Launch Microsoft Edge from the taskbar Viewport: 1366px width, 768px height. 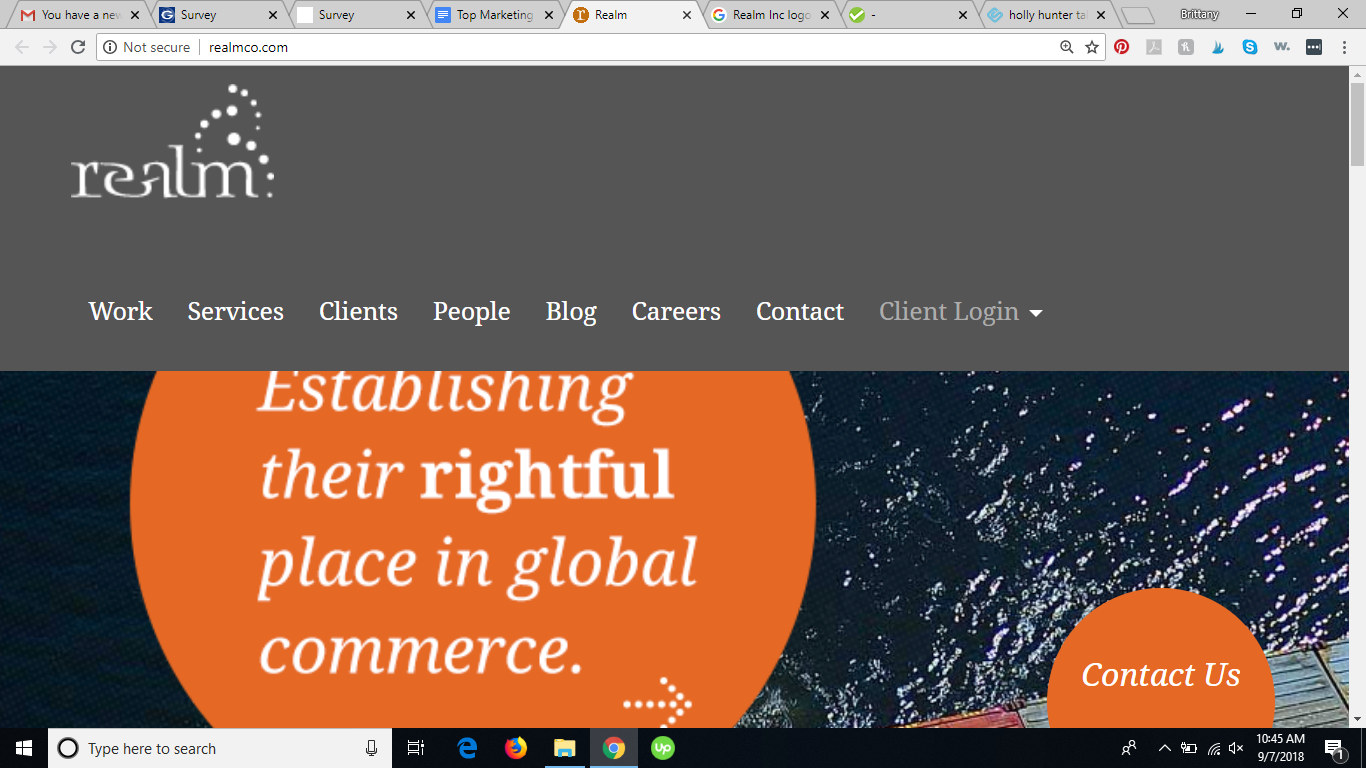pos(467,748)
